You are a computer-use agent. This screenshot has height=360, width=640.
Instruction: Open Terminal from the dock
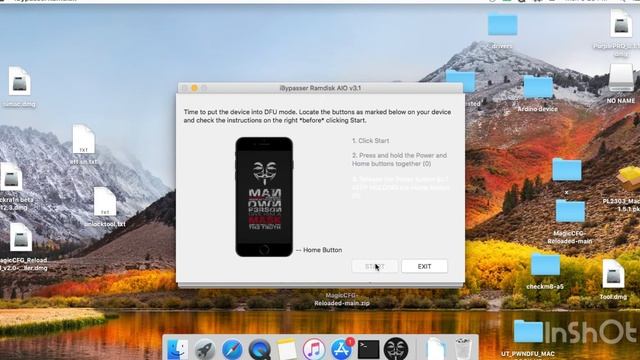[368, 349]
